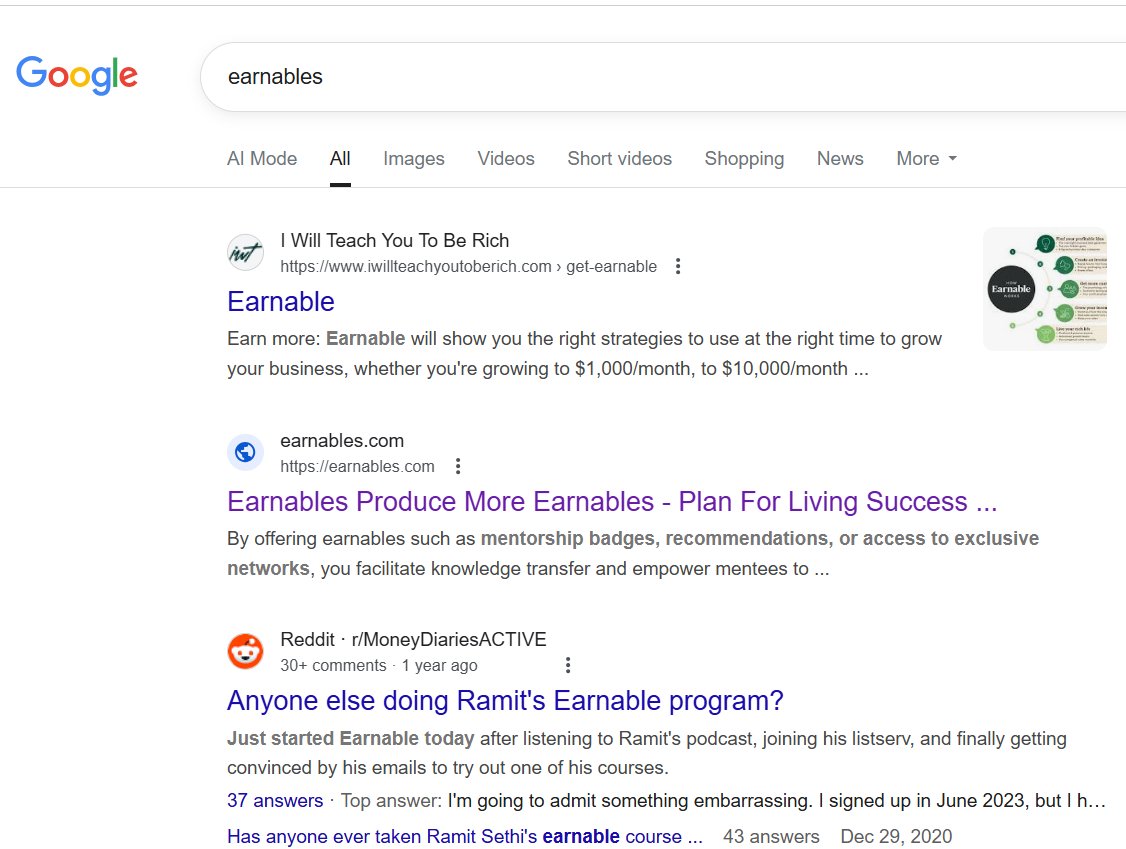Click the mentorship badges snippet text
The image size is (1126, 849).
coord(633,554)
